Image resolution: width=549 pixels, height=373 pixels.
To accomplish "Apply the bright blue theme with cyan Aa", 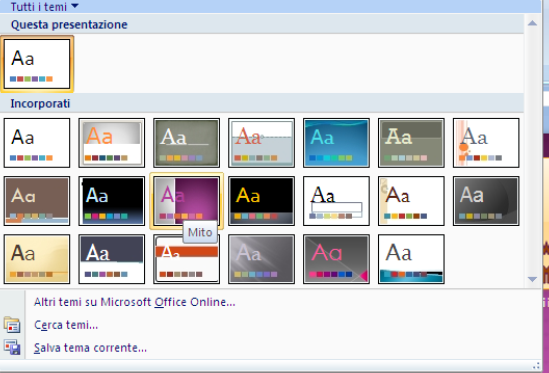I will point(336,143).
